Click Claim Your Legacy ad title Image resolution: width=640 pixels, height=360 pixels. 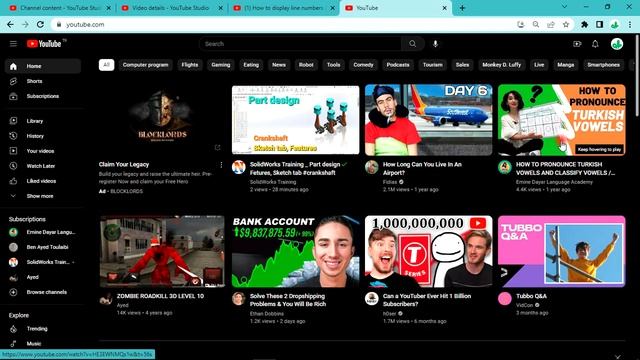pyautogui.click(x=124, y=164)
